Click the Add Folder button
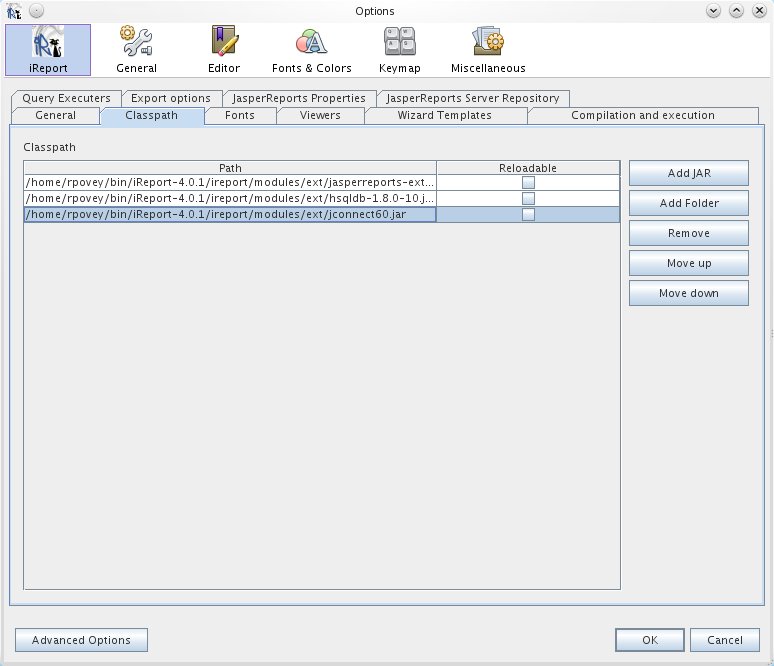Screen dimensions: 774x666 pyautogui.click(x=689, y=203)
